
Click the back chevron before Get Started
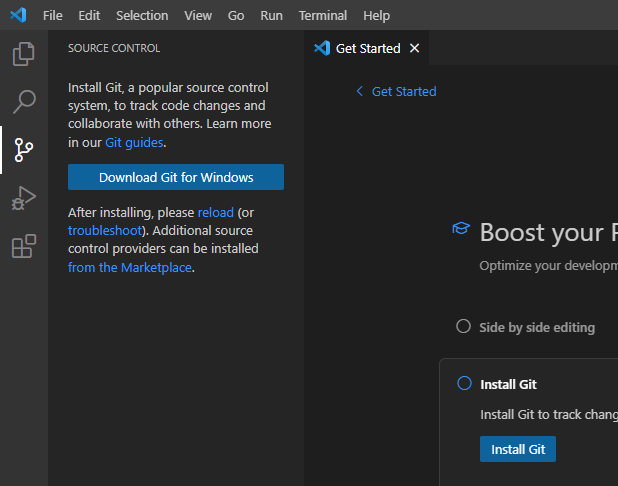click(359, 91)
